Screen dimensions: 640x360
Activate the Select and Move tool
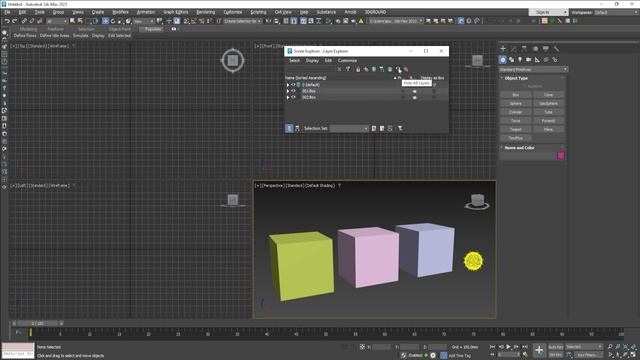[105, 21]
